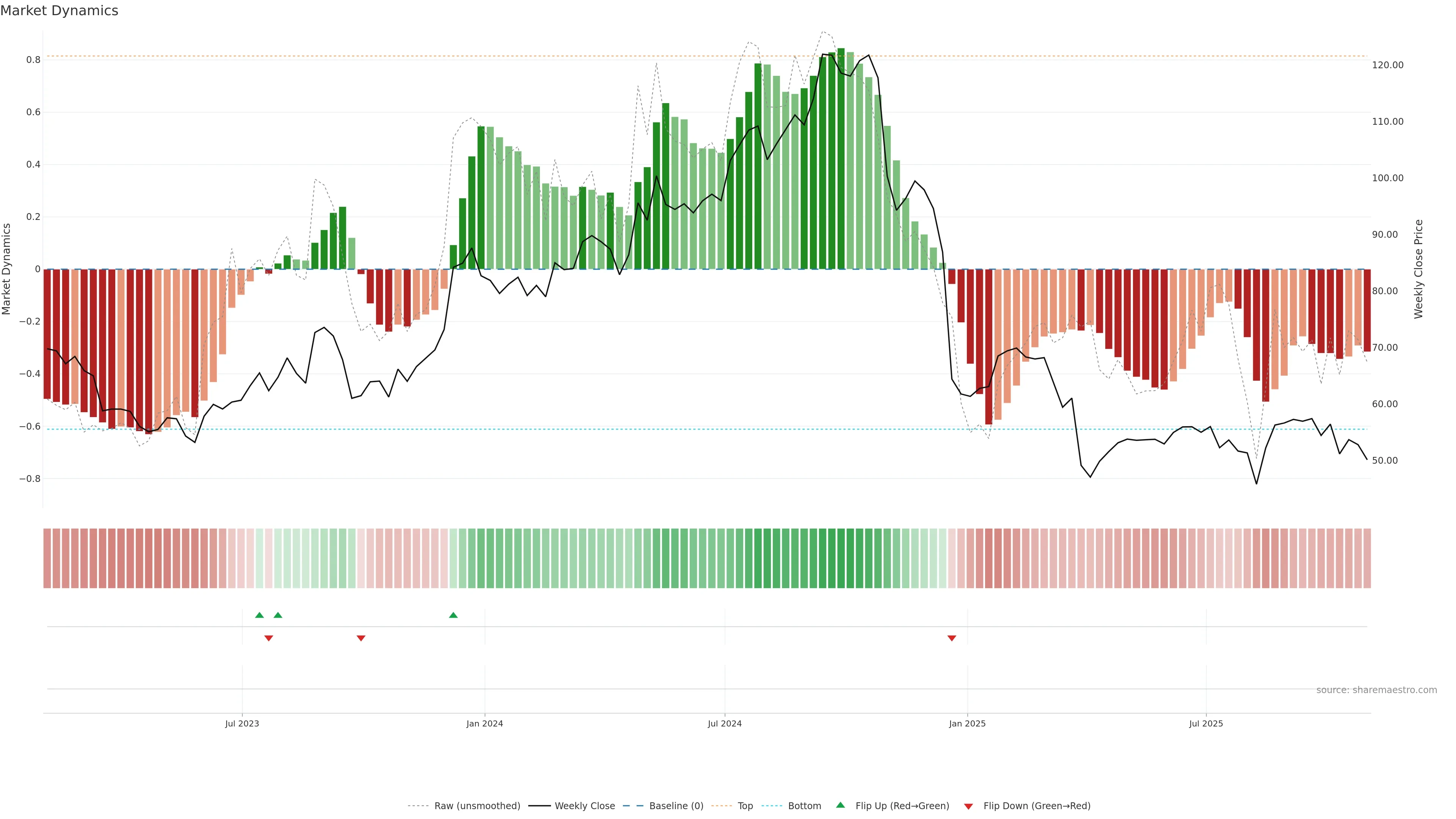This screenshot has height=819, width=1456.
Task: Toggle the Top threshold legend entry
Action: pyautogui.click(x=745, y=806)
